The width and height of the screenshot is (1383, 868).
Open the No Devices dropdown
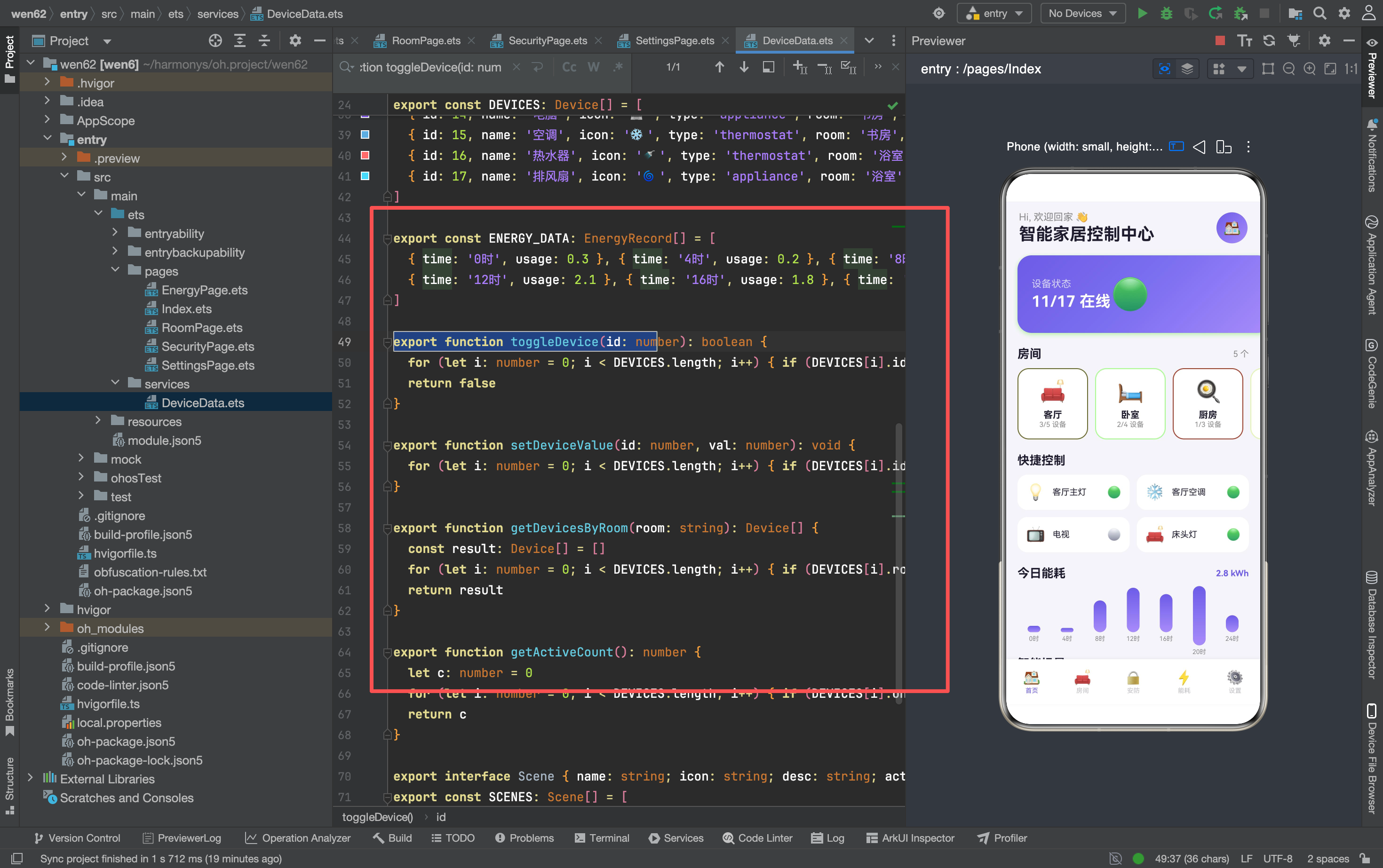[1082, 13]
